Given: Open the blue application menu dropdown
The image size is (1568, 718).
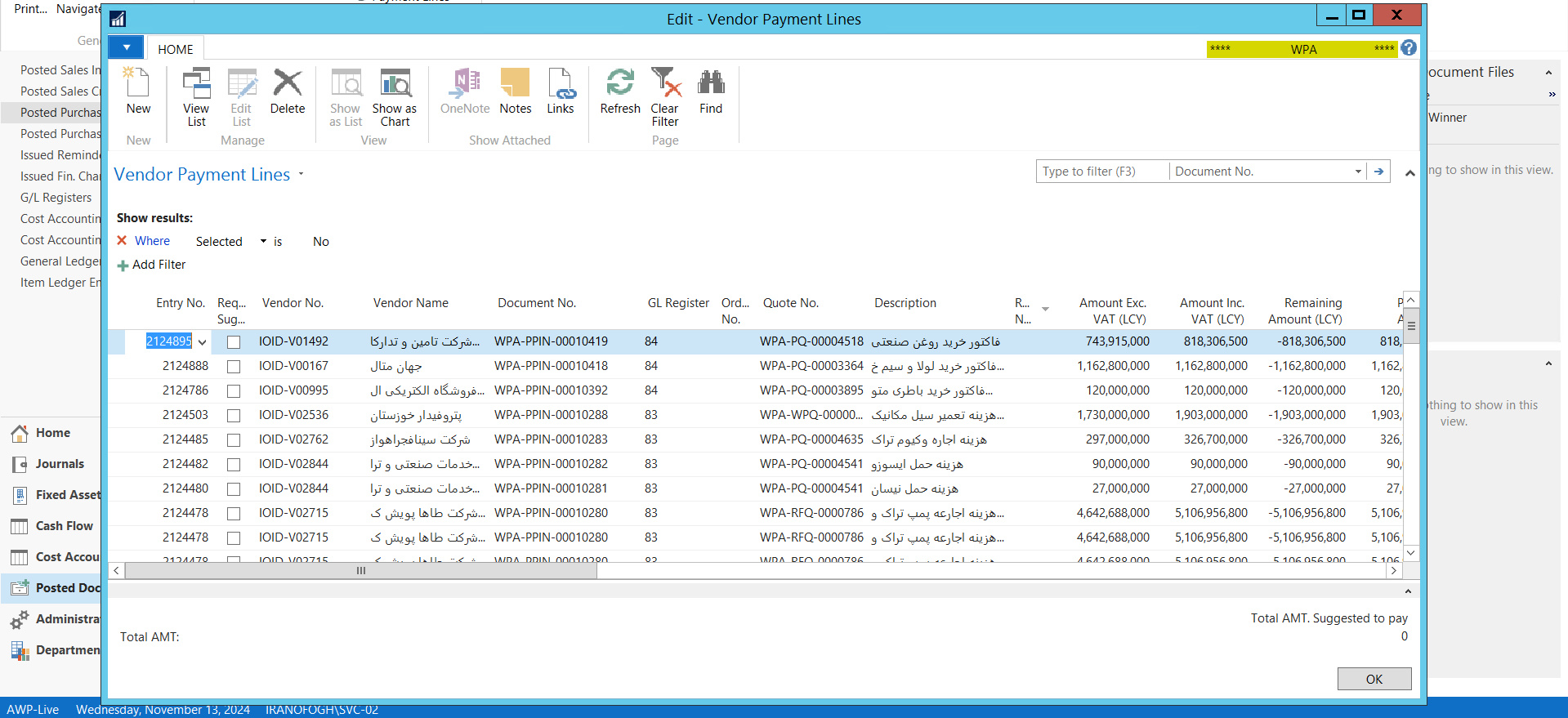Looking at the screenshot, I should [x=127, y=47].
